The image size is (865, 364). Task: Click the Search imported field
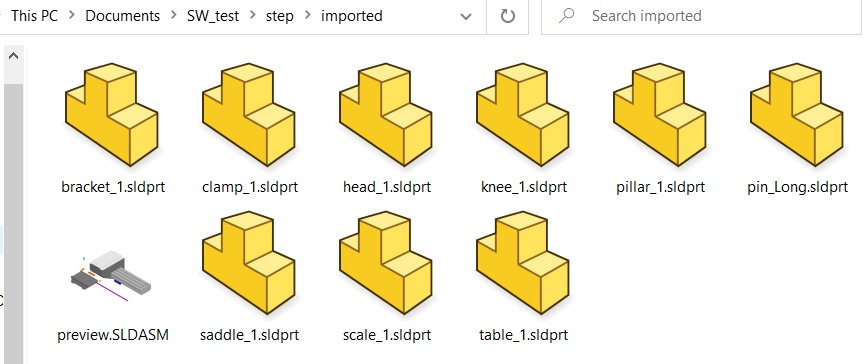(x=703, y=17)
